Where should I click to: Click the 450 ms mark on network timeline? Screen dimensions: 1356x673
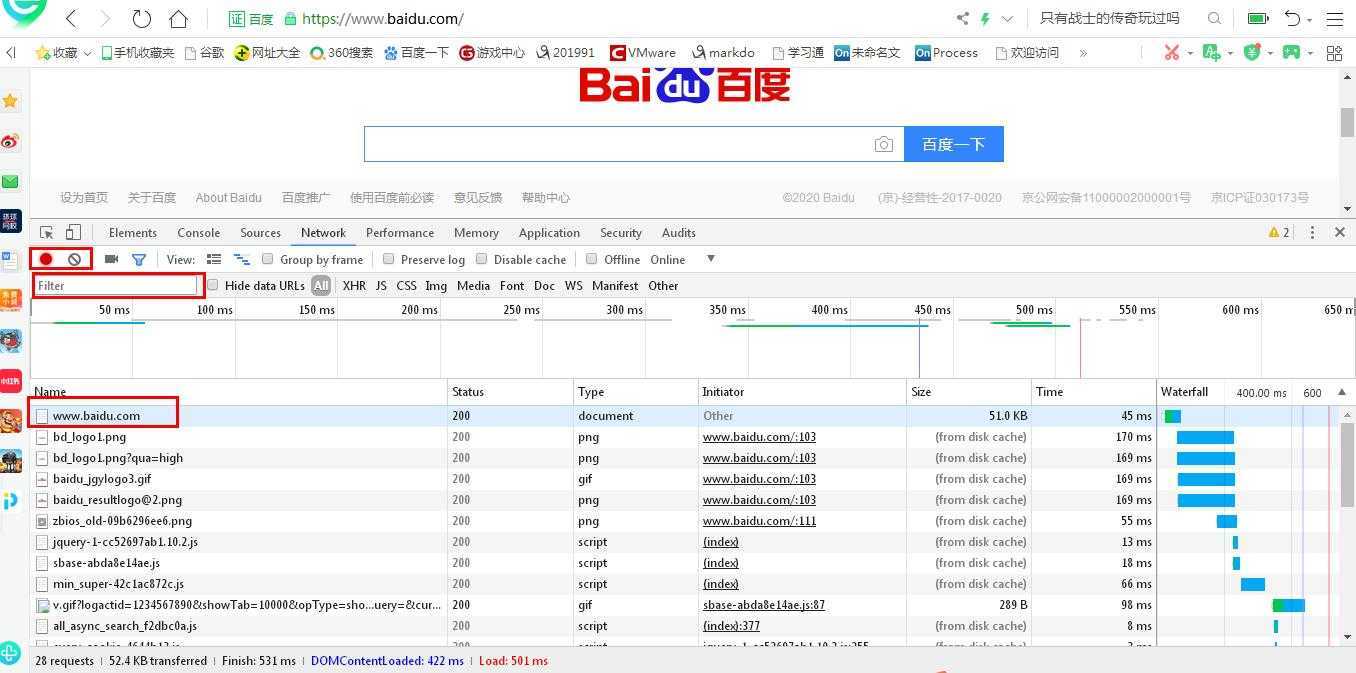pos(932,310)
